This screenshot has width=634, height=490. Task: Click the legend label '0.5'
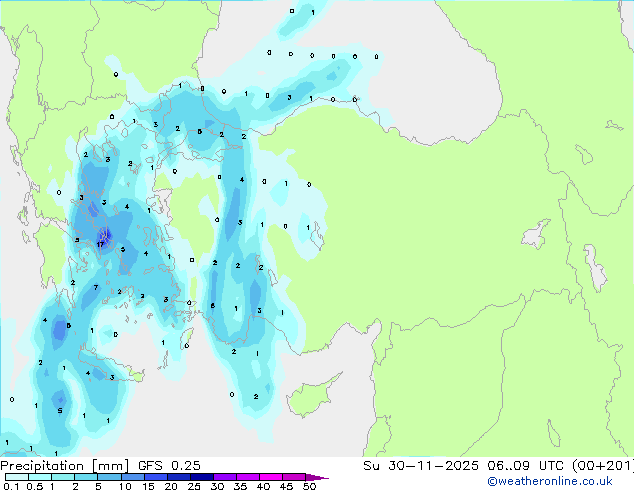34,486
